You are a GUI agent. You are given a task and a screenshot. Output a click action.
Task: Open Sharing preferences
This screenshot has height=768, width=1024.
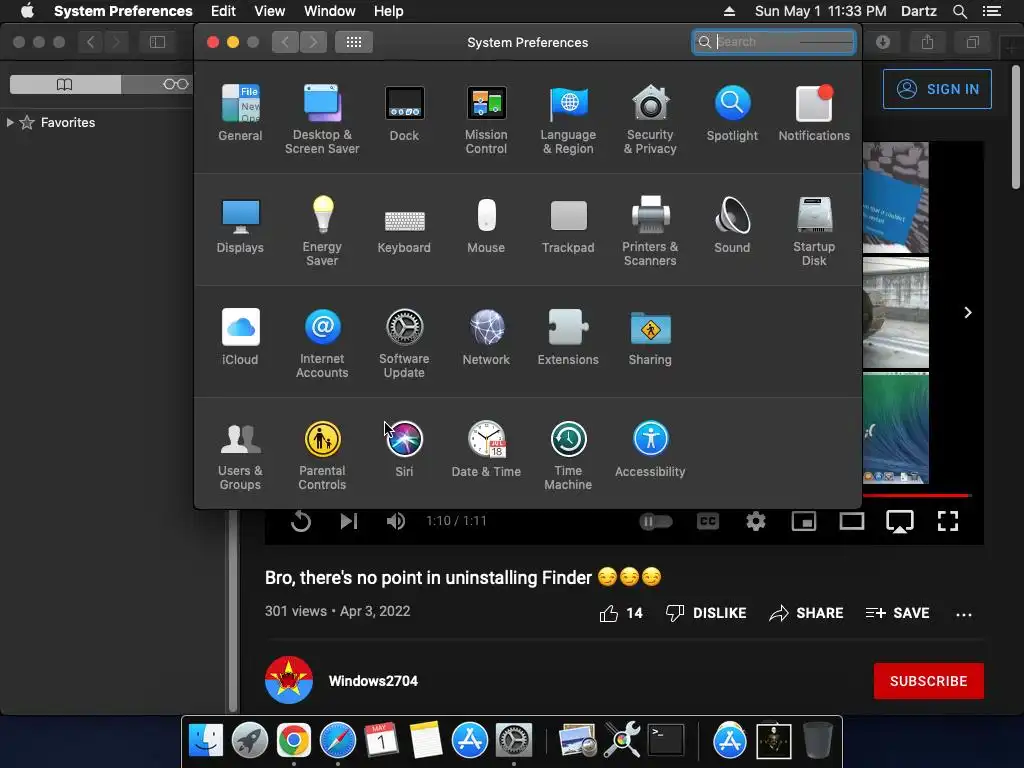pyautogui.click(x=650, y=337)
